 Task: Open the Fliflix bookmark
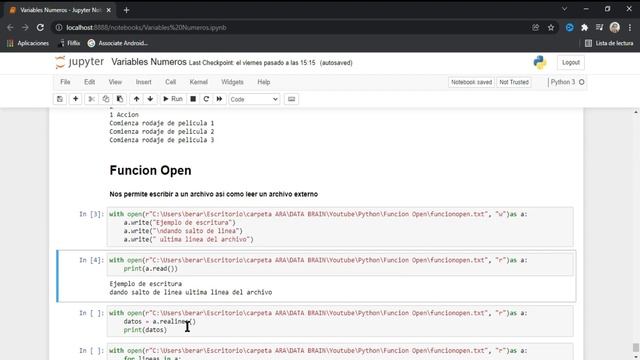coord(69,43)
